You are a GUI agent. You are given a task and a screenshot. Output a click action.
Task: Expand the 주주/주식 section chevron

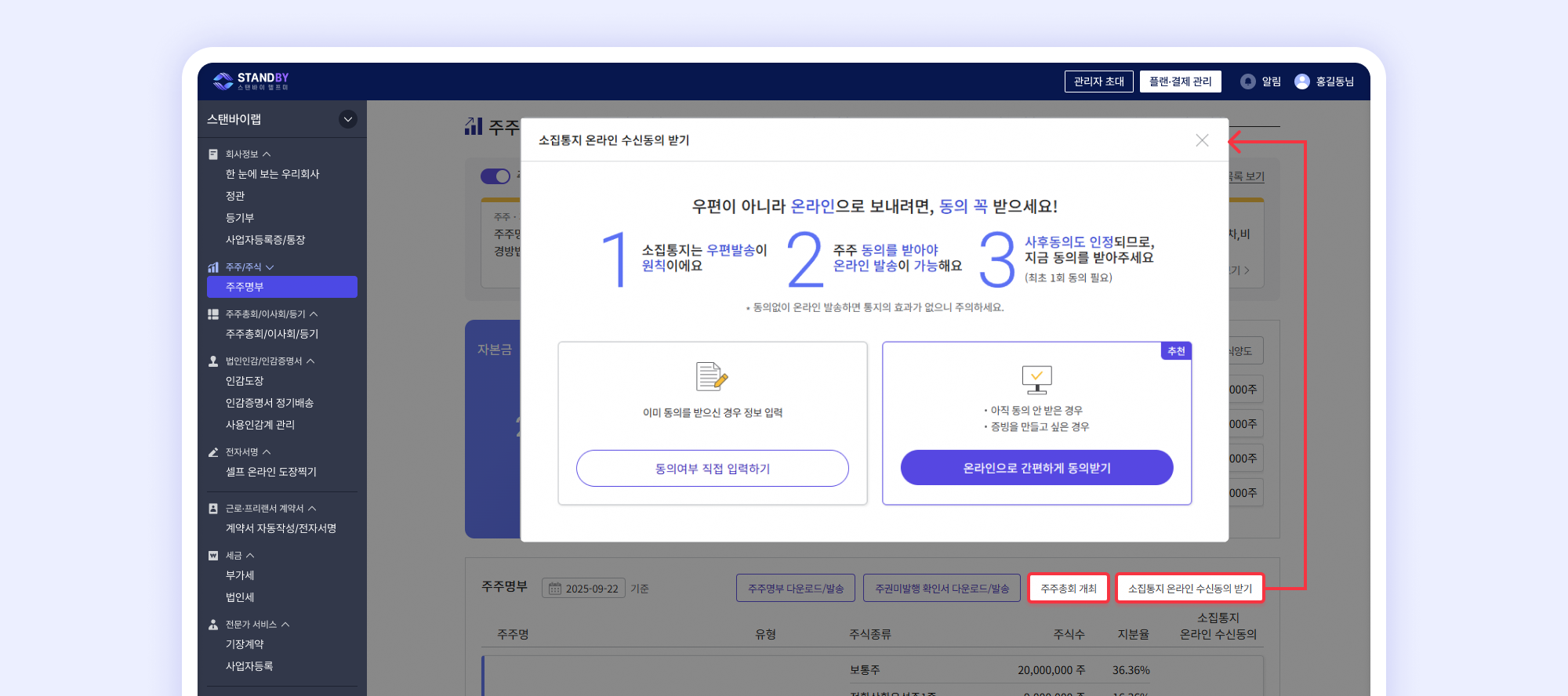click(270, 267)
